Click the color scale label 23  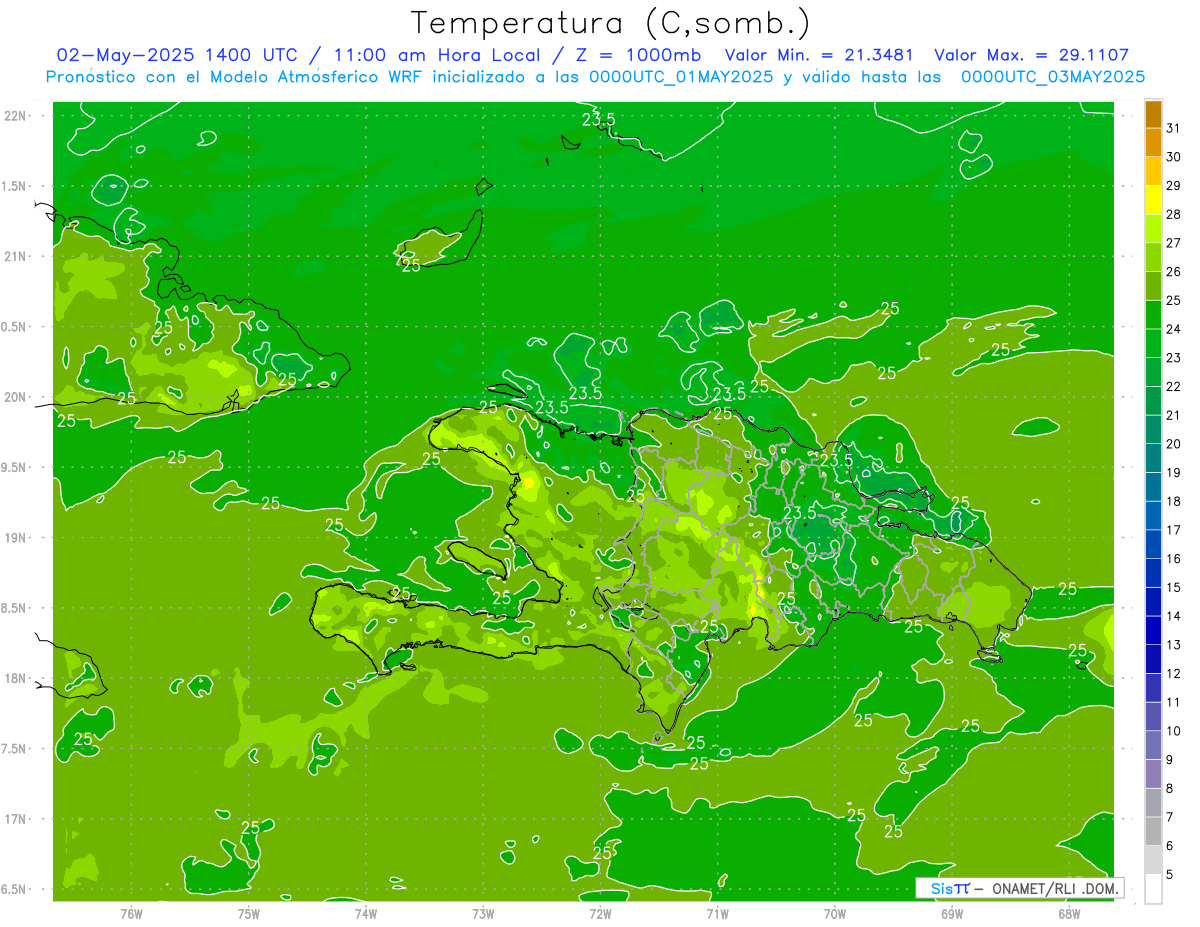point(1174,357)
